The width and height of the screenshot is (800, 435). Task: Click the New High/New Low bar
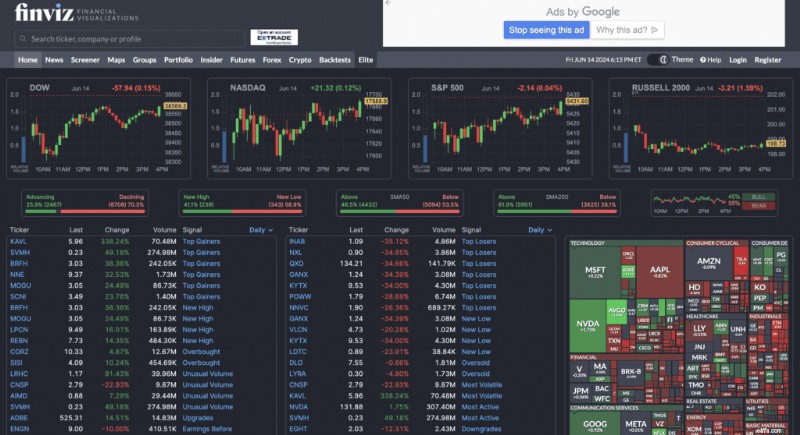pyautogui.click(x=242, y=203)
